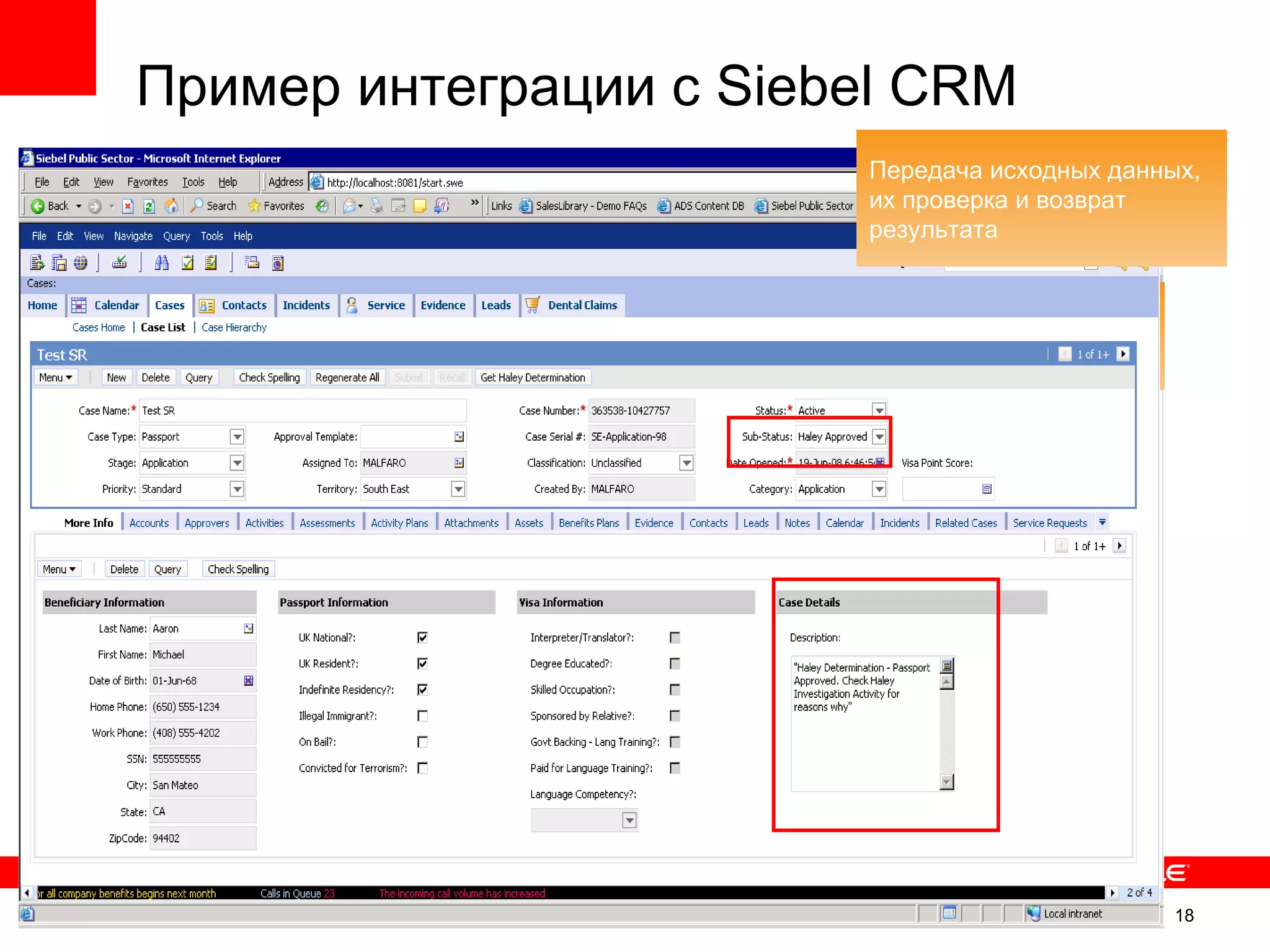Click the IE Print icon
Image resolution: width=1270 pixels, height=952 pixels.
(x=376, y=206)
